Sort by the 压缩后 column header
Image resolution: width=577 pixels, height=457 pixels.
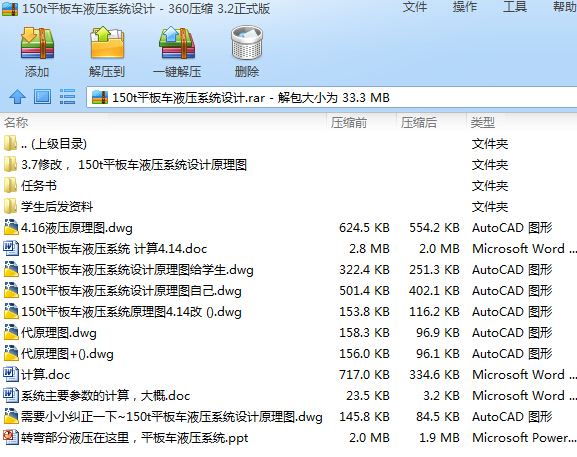[418, 123]
